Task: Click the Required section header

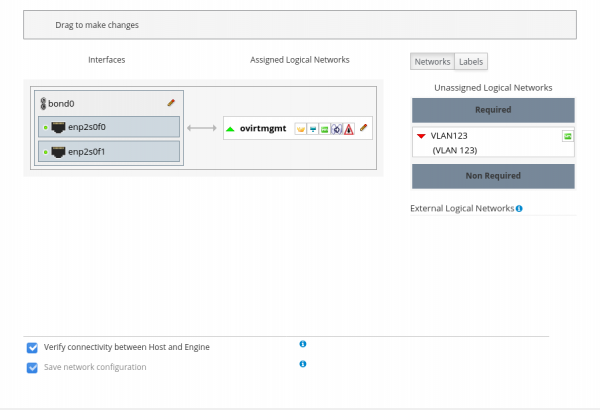Action: point(493,110)
